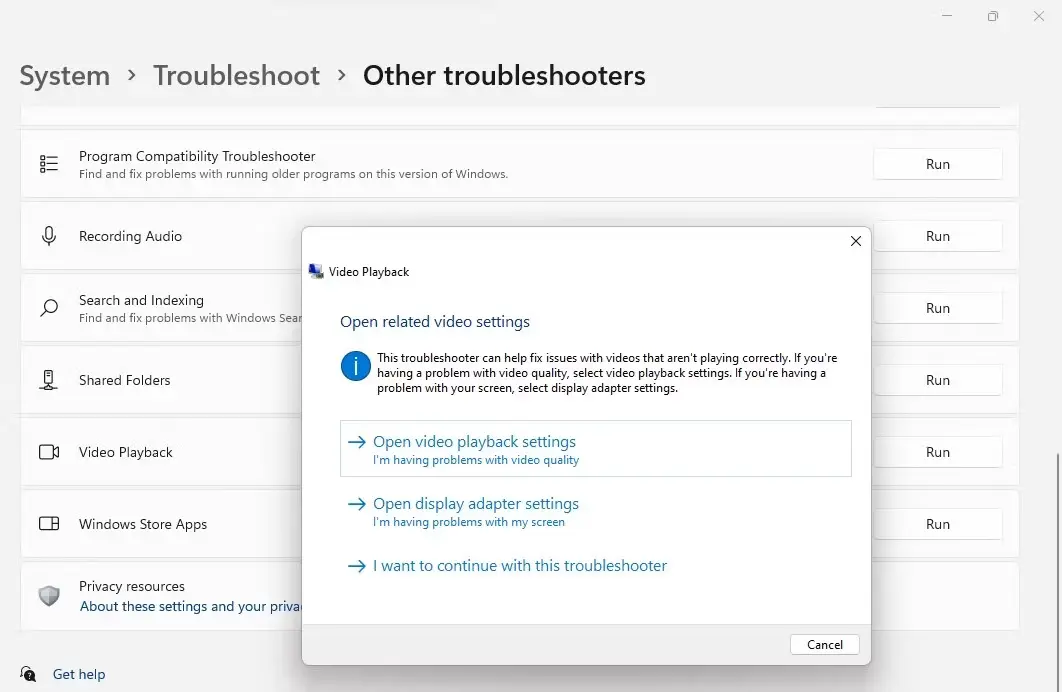Image resolution: width=1062 pixels, height=692 pixels.
Task: Click Program Compatibility Troubleshooter title text
Action: 197,156
